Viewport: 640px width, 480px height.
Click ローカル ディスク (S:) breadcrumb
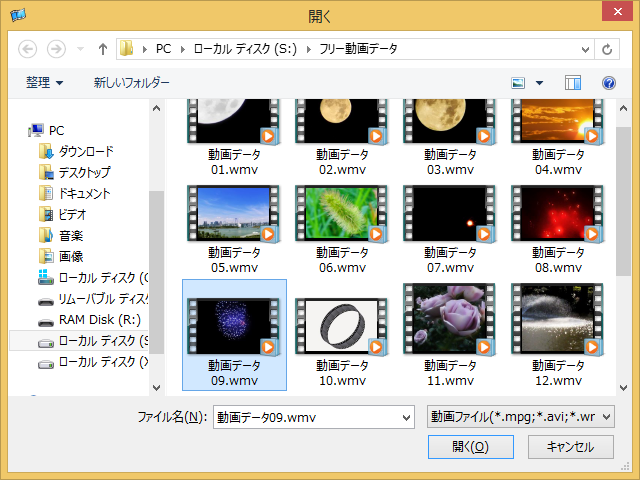(245, 49)
